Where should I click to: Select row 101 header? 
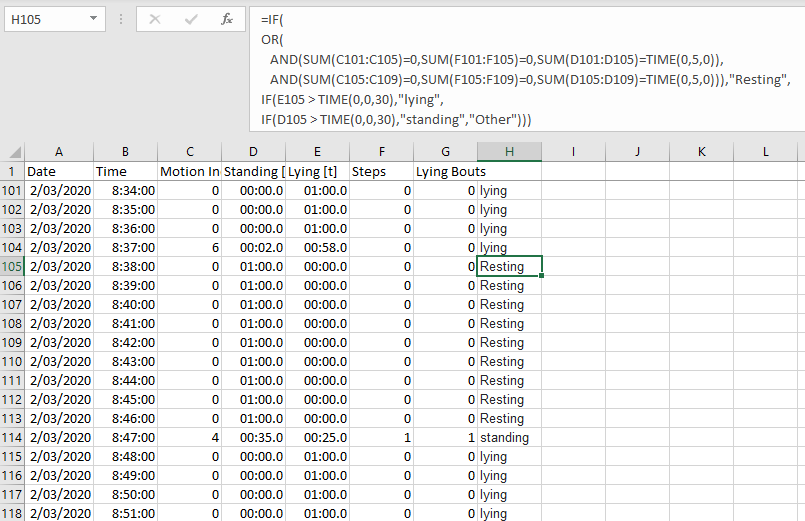pos(12,190)
